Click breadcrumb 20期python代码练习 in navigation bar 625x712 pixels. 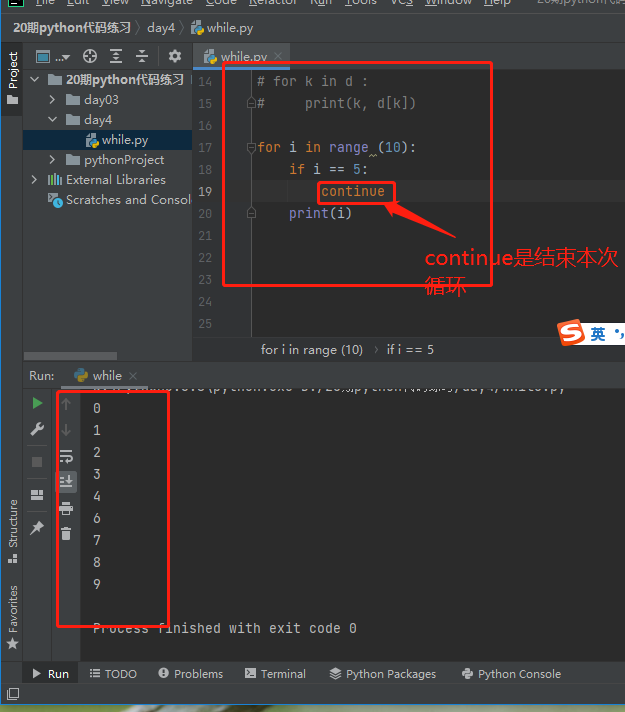pos(72,28)
